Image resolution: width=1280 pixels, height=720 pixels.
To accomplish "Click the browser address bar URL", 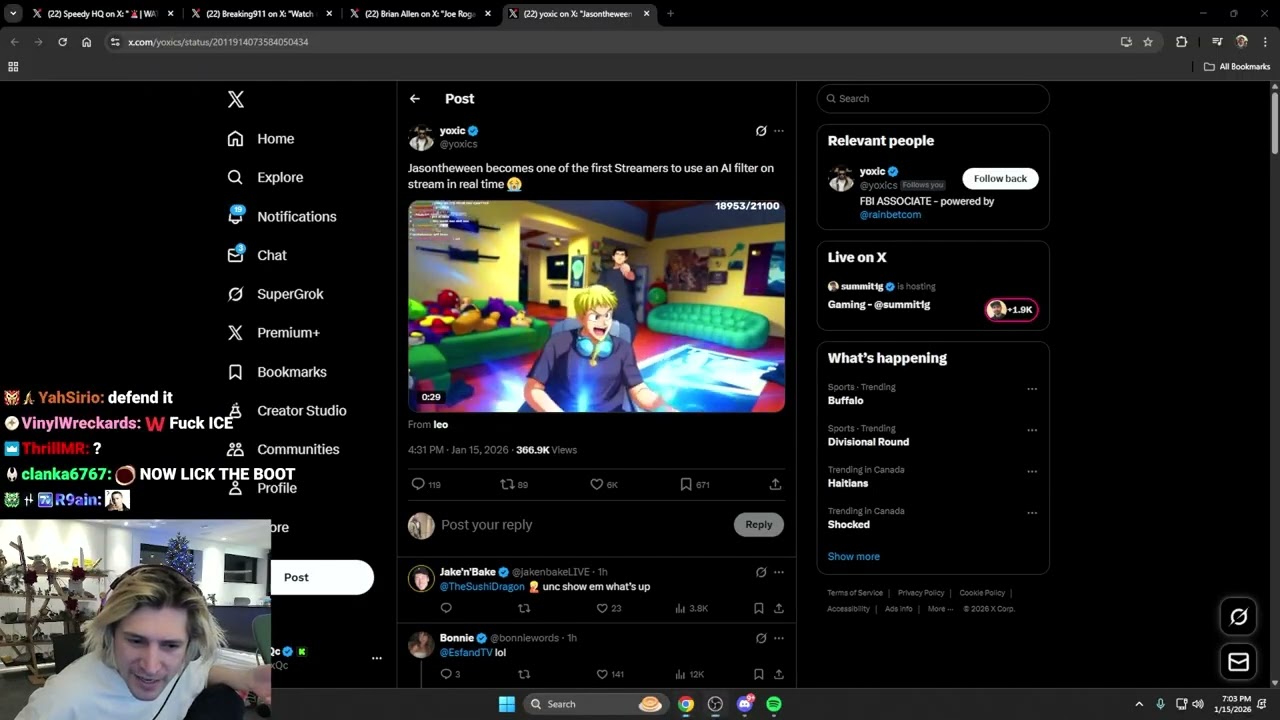I will 217,42.
